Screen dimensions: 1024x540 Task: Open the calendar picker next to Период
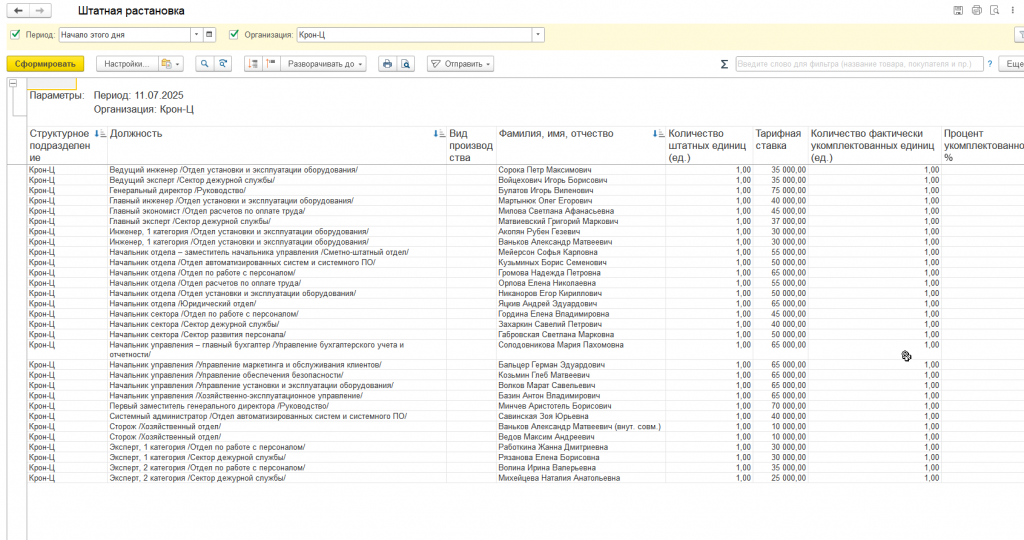[x=210, y=35]
